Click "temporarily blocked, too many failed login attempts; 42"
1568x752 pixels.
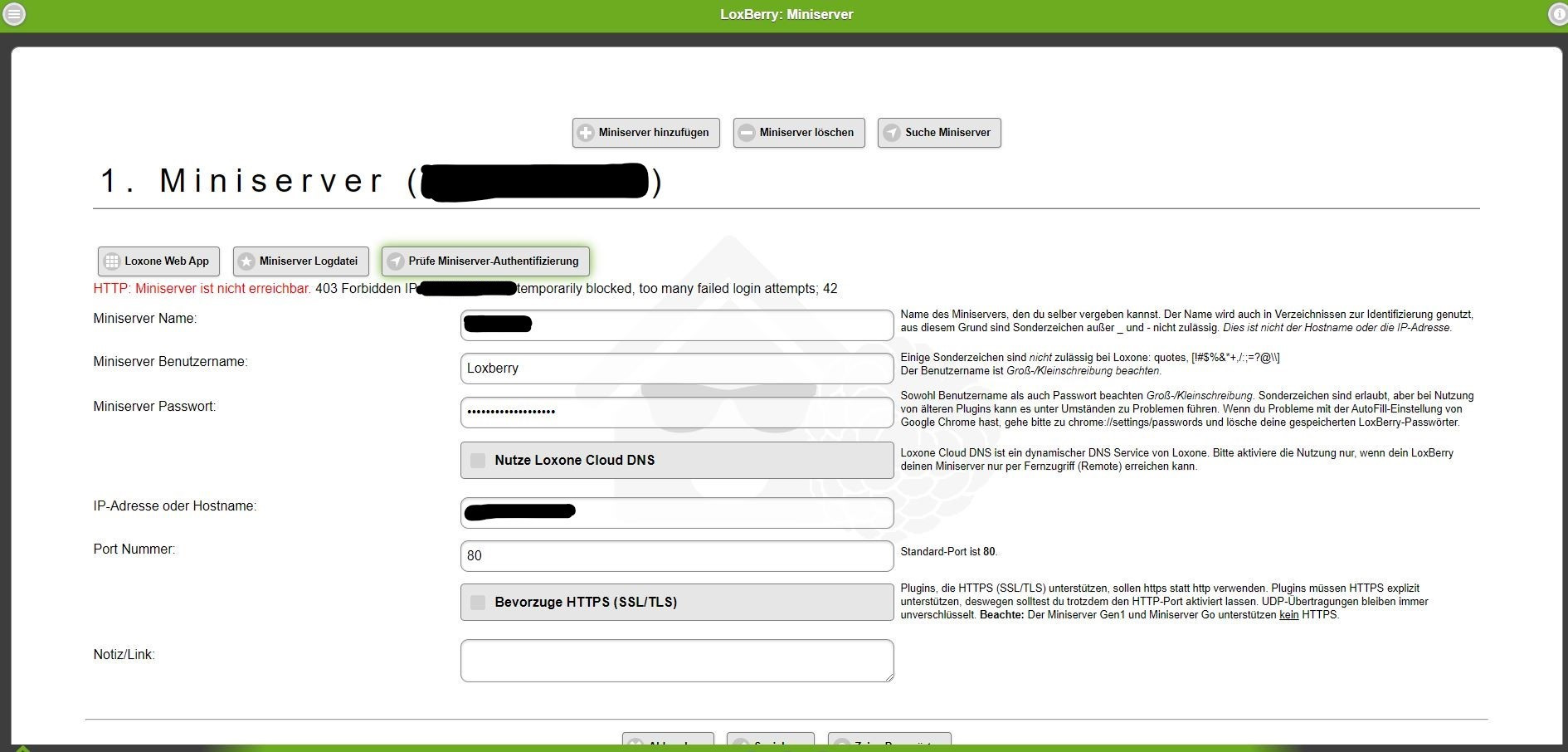coord(677,289)
